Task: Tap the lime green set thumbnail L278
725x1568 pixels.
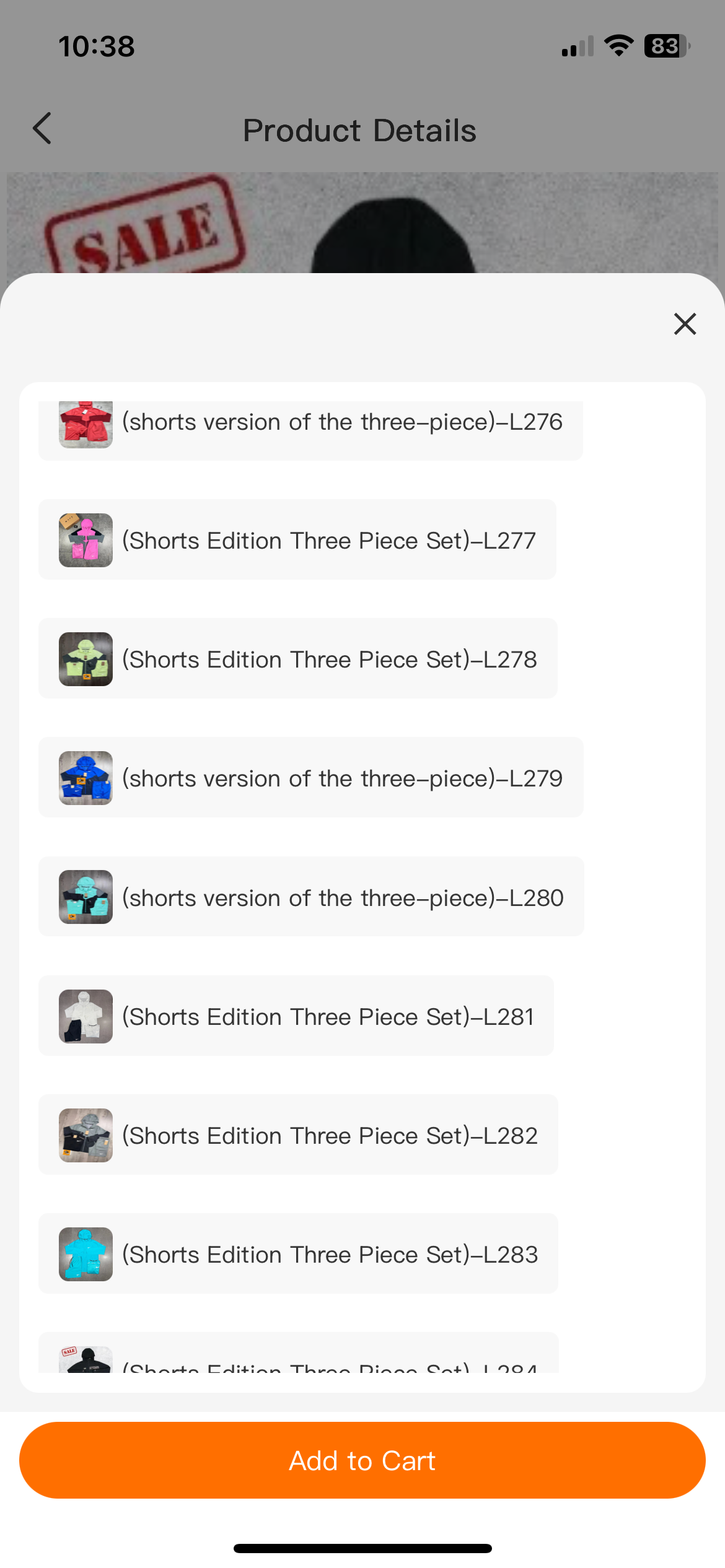Action: (x=86, y=659)
